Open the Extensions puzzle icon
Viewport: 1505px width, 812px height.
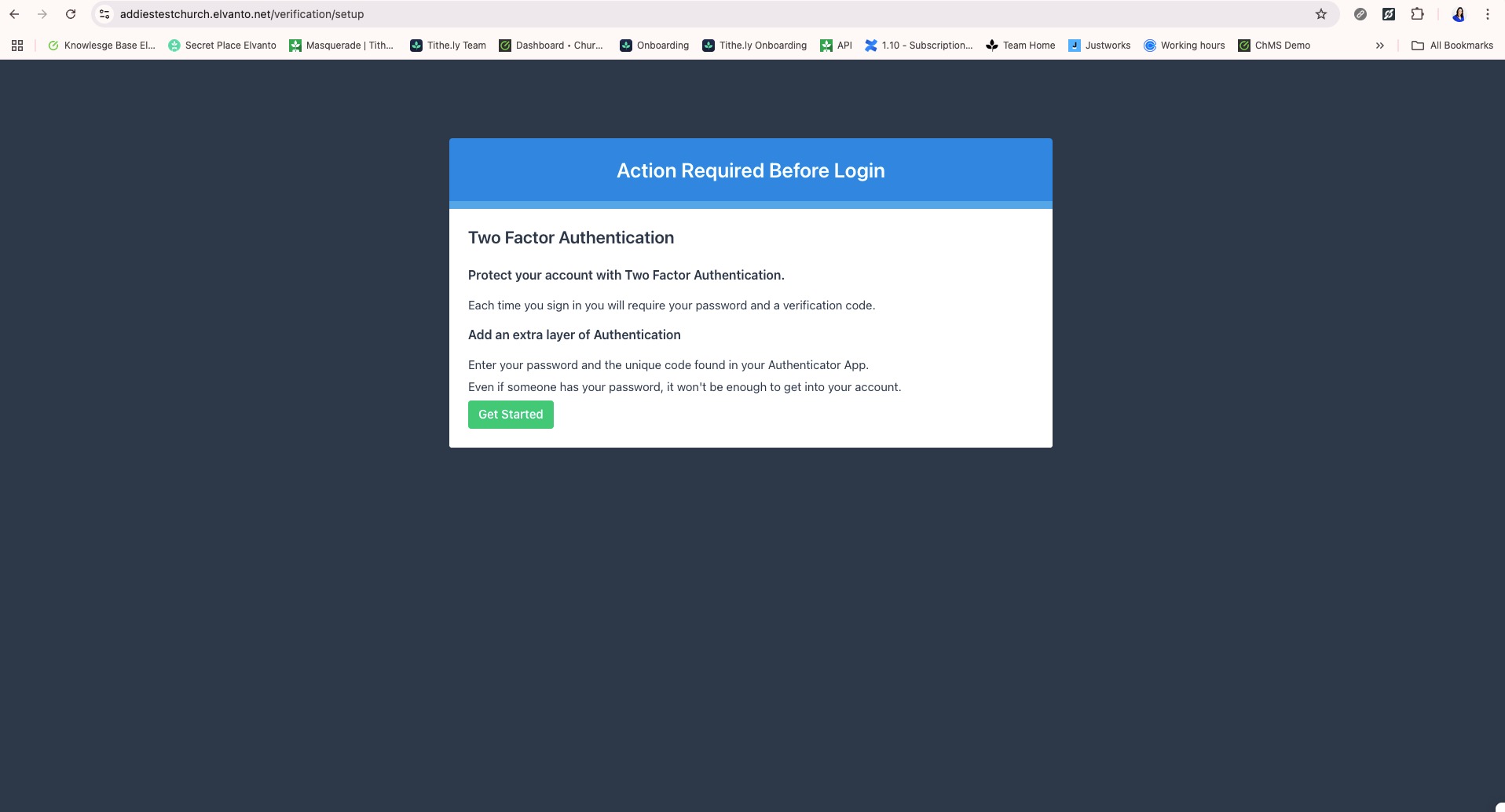point(1417,14)
